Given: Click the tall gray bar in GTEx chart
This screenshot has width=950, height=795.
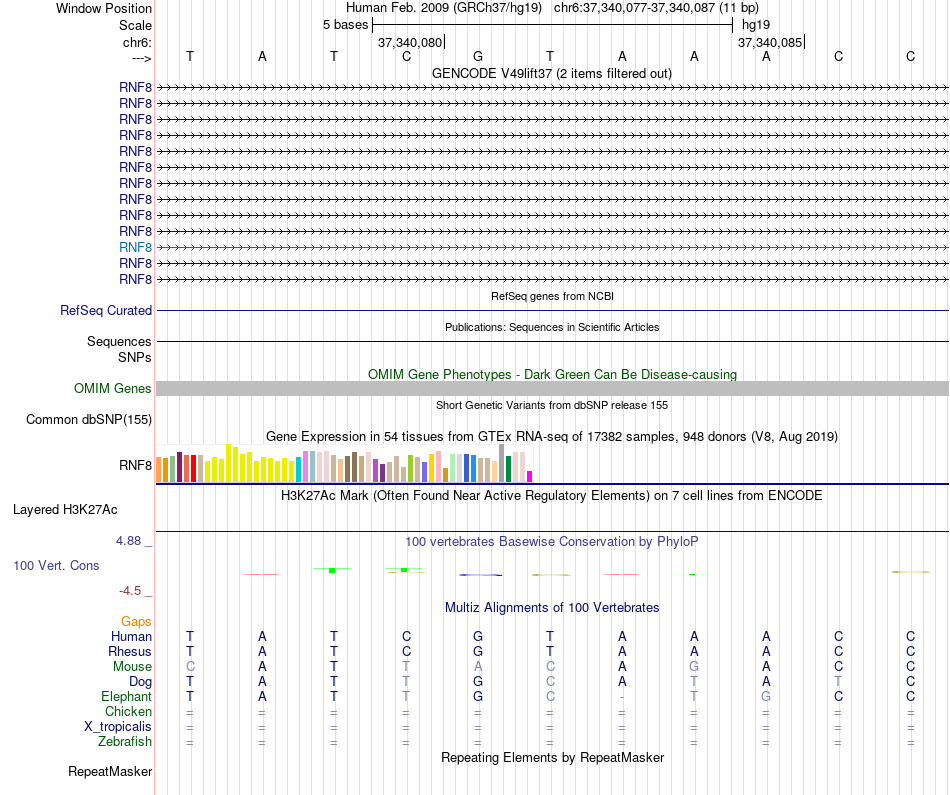Looking at the screenshot, I should click(x=502, y=463).
